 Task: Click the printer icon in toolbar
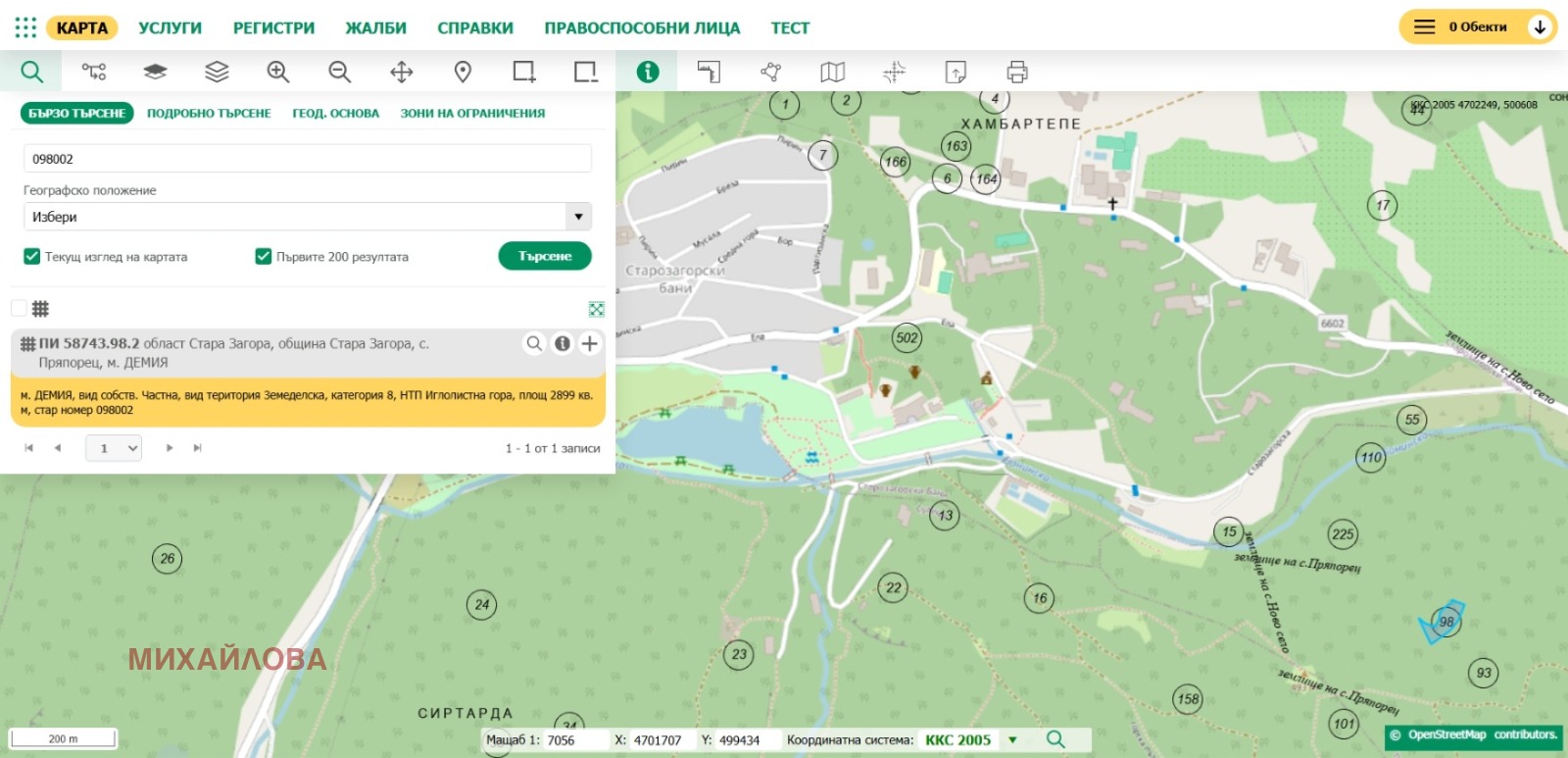[x=1016, y=72]
